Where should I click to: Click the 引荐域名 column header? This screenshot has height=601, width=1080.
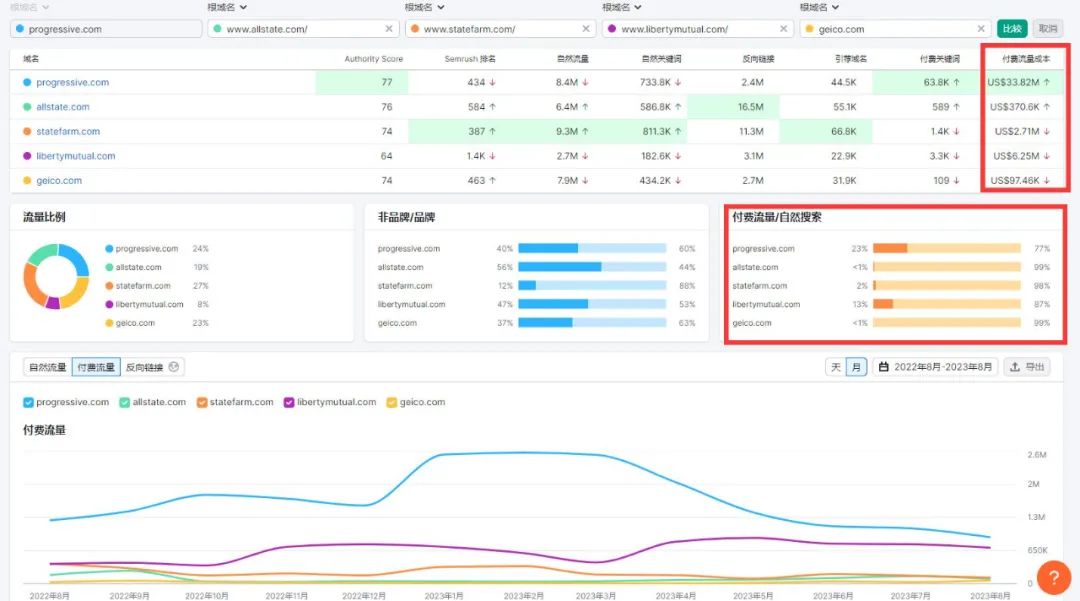point(851,59)
